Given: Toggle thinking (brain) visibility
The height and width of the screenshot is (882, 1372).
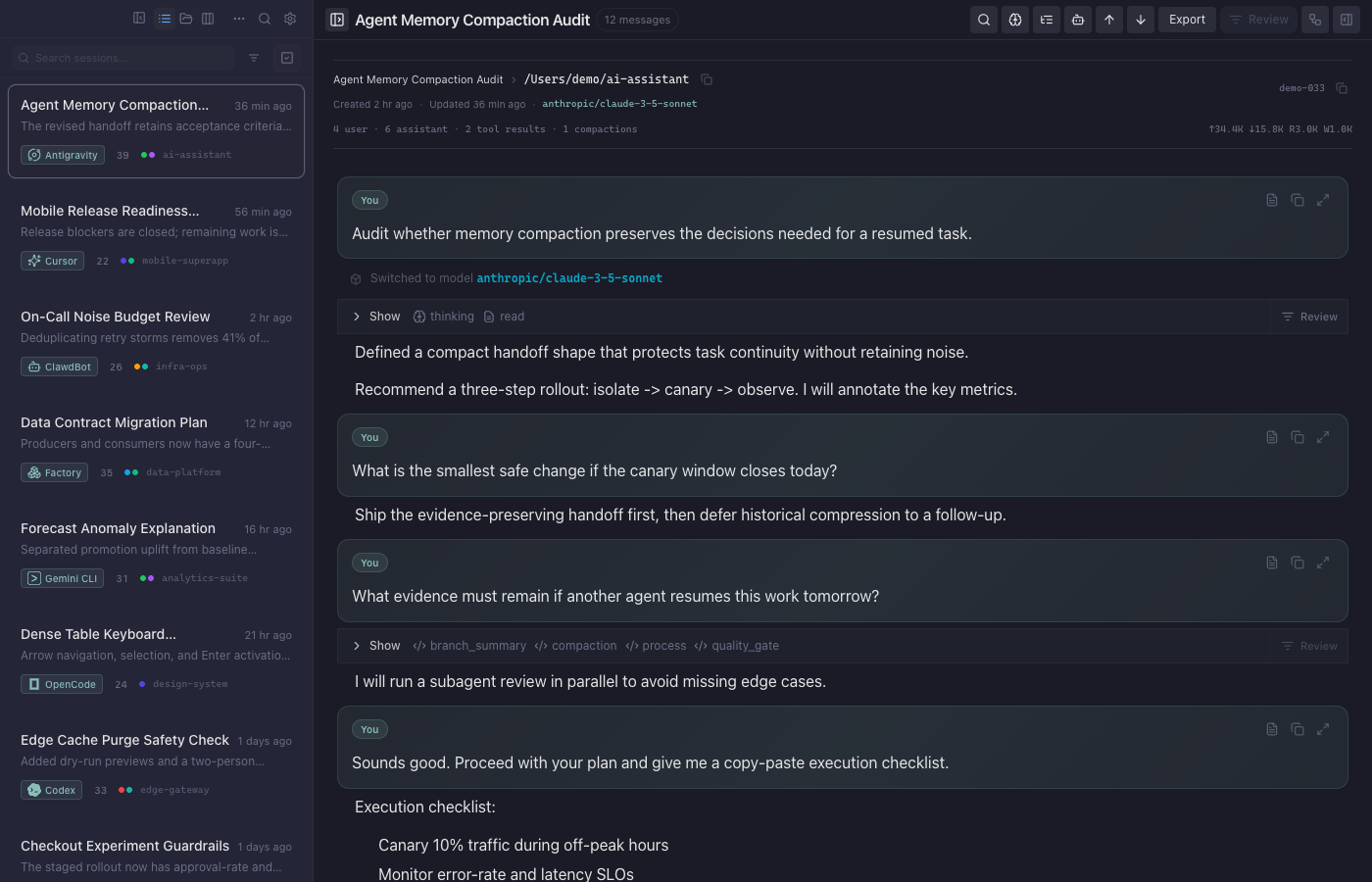Looking at the screenshot, I should pos(1015,20).
